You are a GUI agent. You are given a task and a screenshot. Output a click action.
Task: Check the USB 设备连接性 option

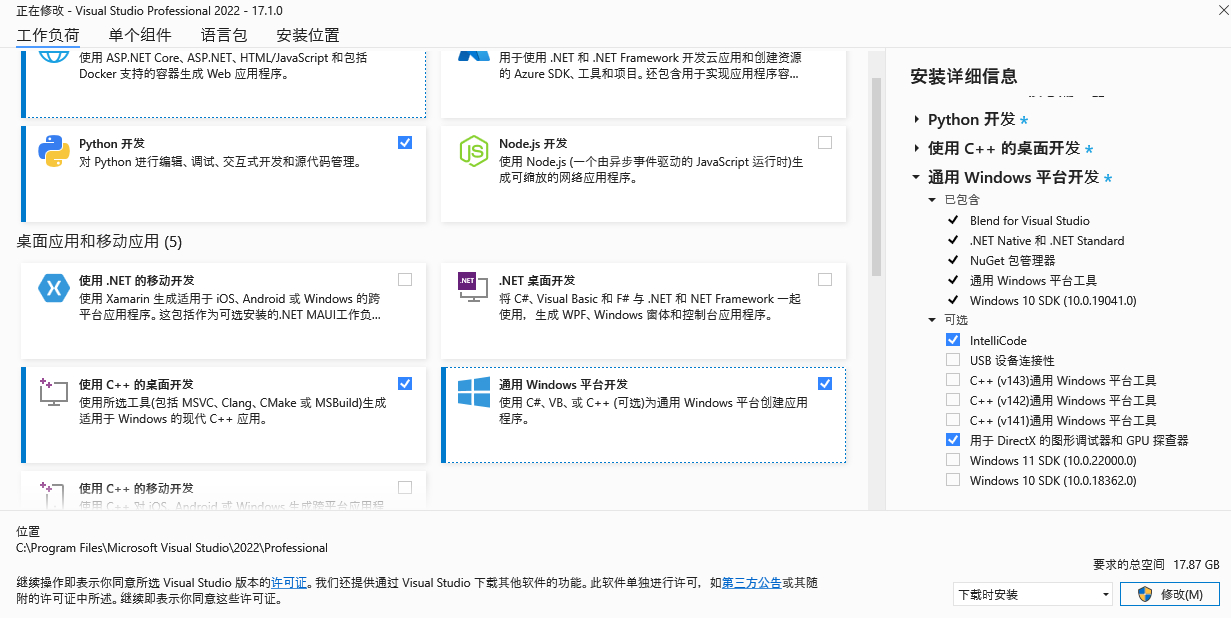[952, 360]
